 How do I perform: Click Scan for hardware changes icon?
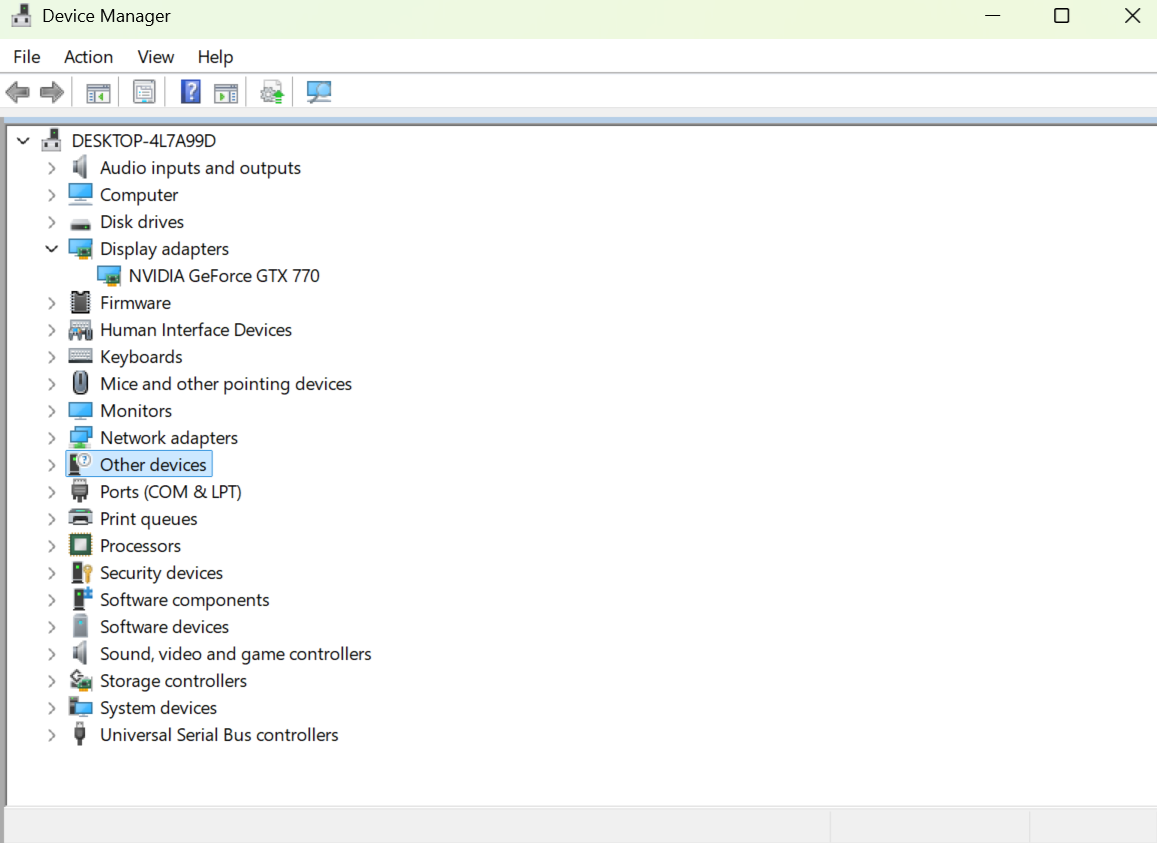[x=319, y=93]
